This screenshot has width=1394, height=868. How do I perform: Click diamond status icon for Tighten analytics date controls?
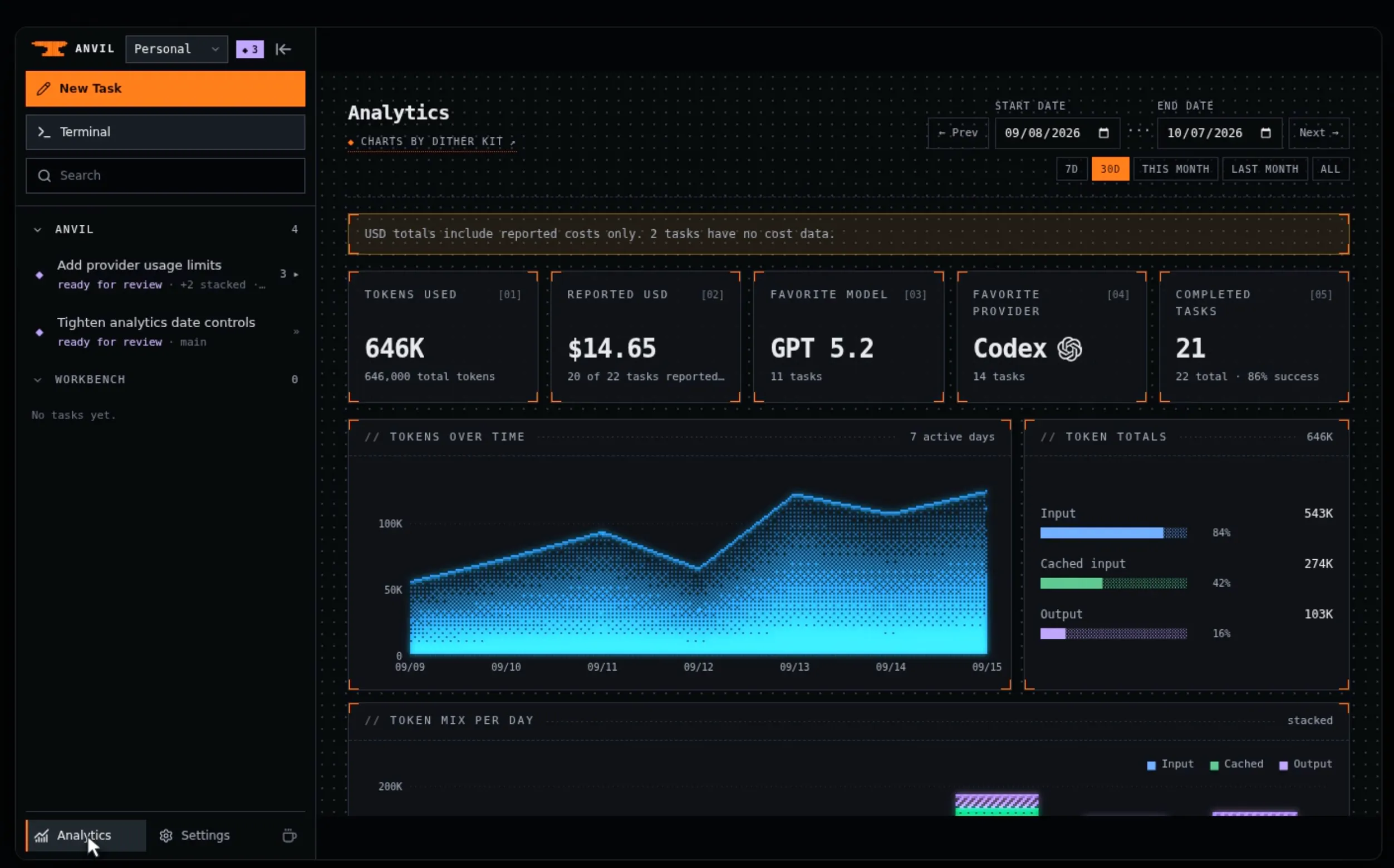click(x=40, y=332)
